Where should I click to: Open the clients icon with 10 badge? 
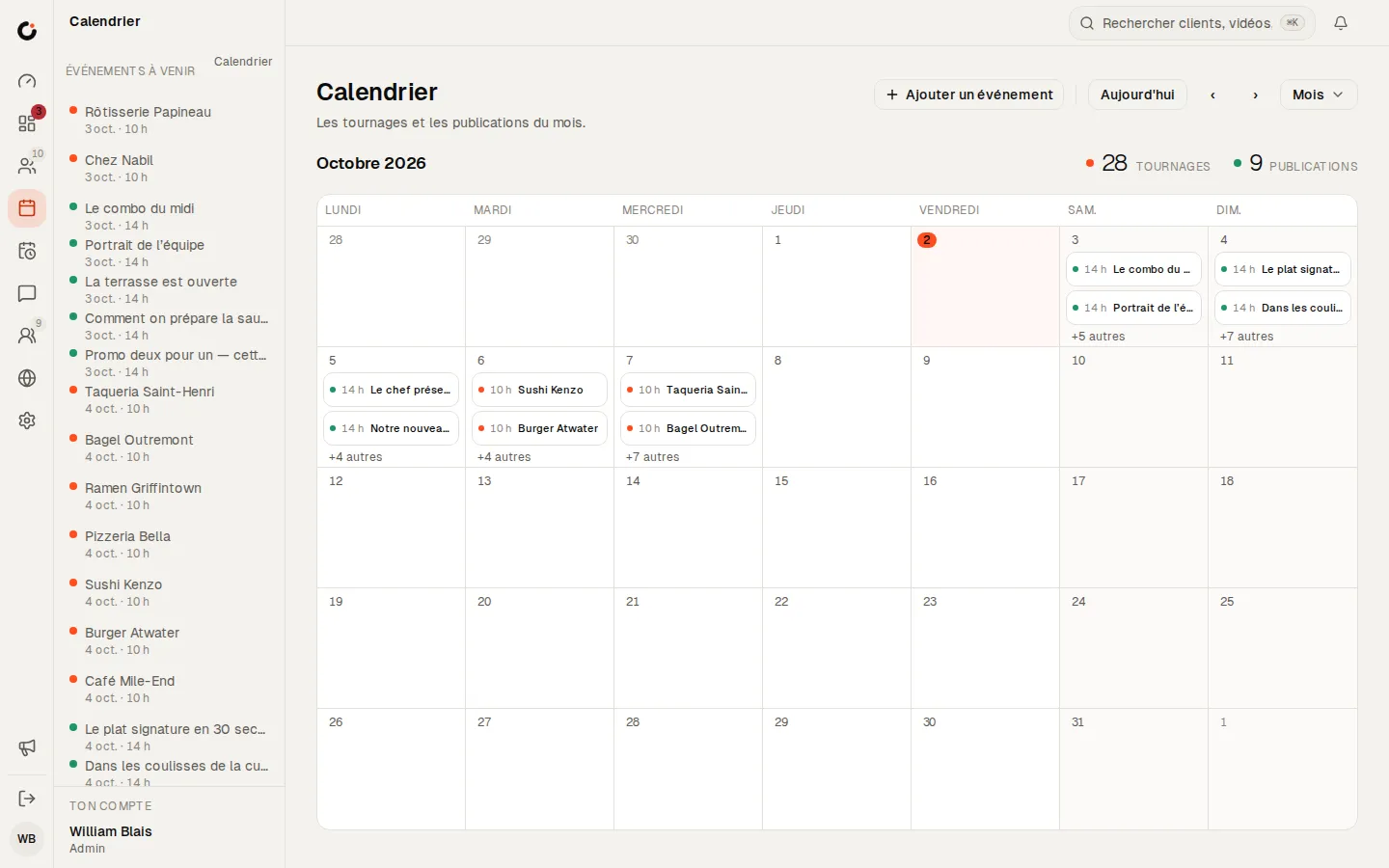point(27,166)
